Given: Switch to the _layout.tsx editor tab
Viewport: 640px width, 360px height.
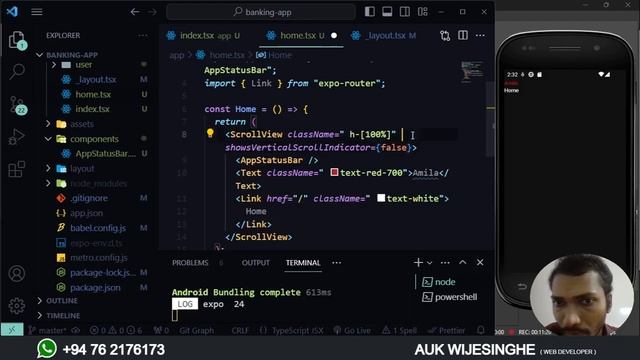Looking at the screenshot, I should [386, 36].
